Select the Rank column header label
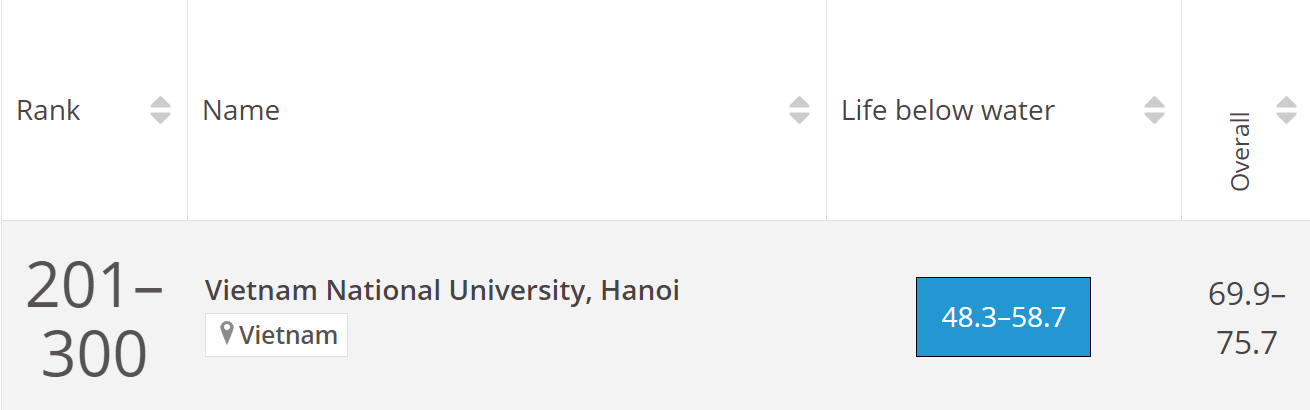Screen dimensions: 1310x410 (x=48, y=110)
